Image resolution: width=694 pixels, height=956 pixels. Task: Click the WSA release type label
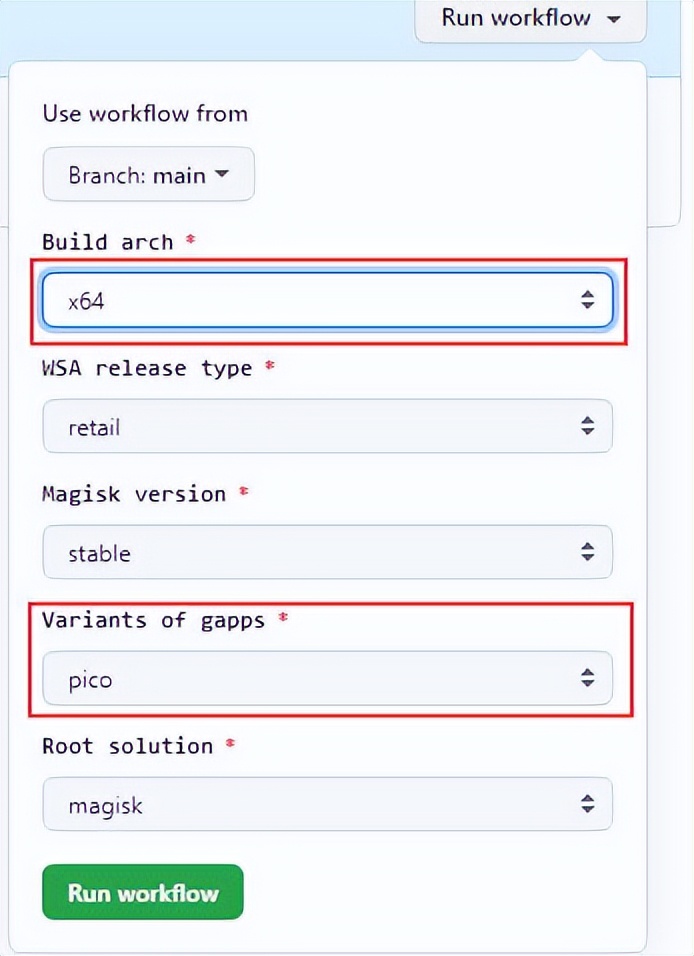(x=147, y=368)
